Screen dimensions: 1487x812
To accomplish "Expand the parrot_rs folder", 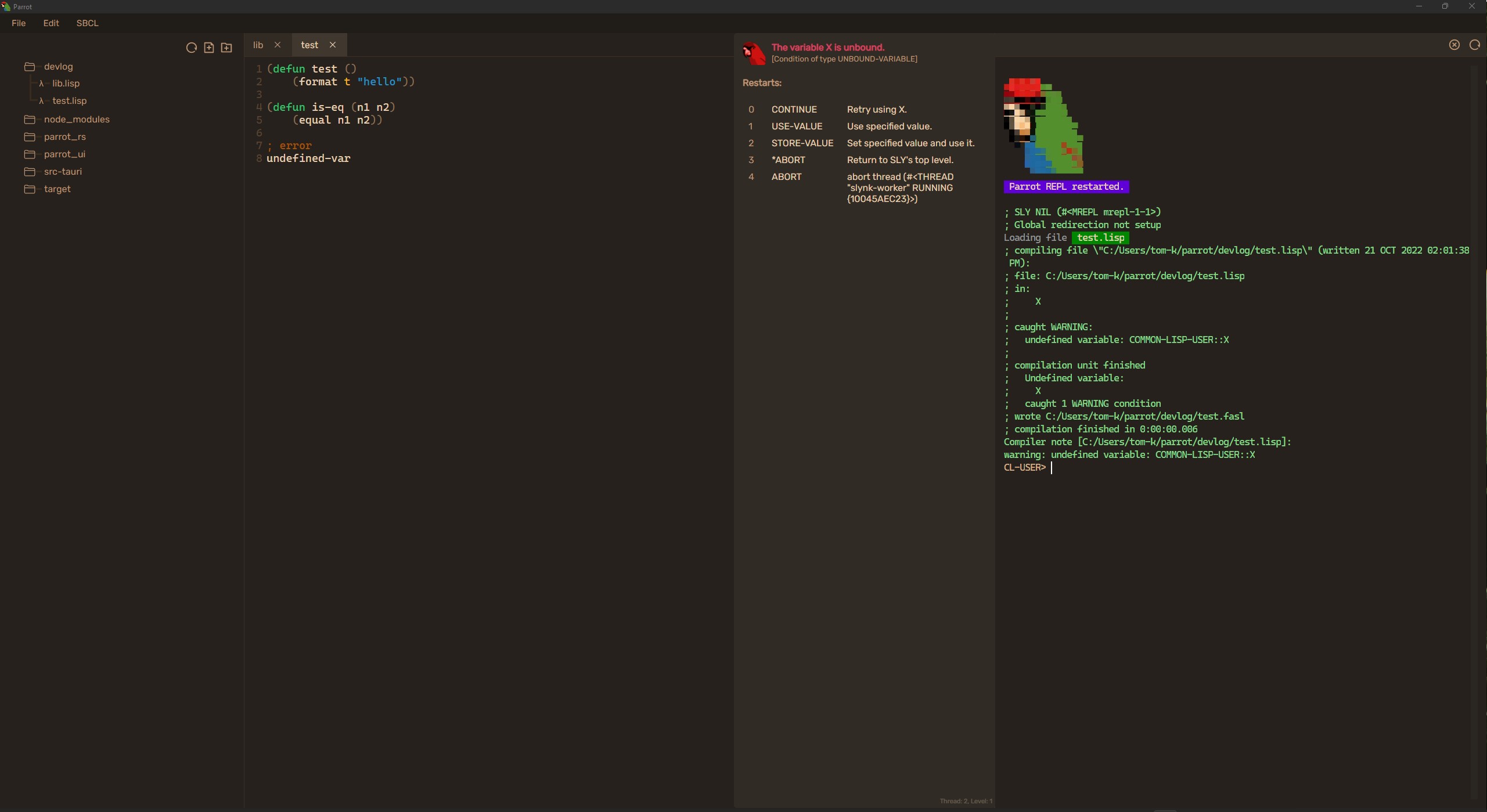I will (64, 137).
